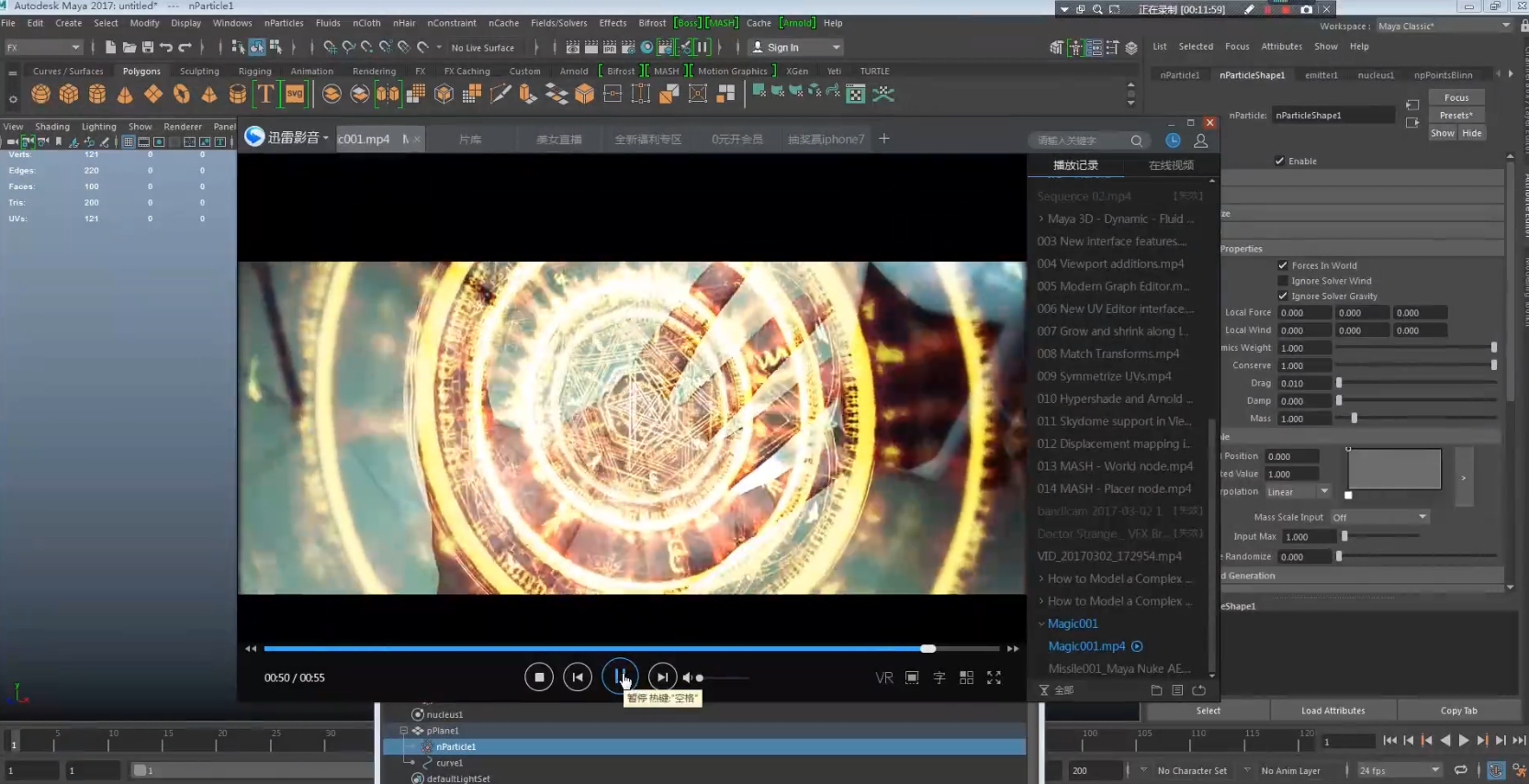Open the nParticles menu

coord(284,23)
